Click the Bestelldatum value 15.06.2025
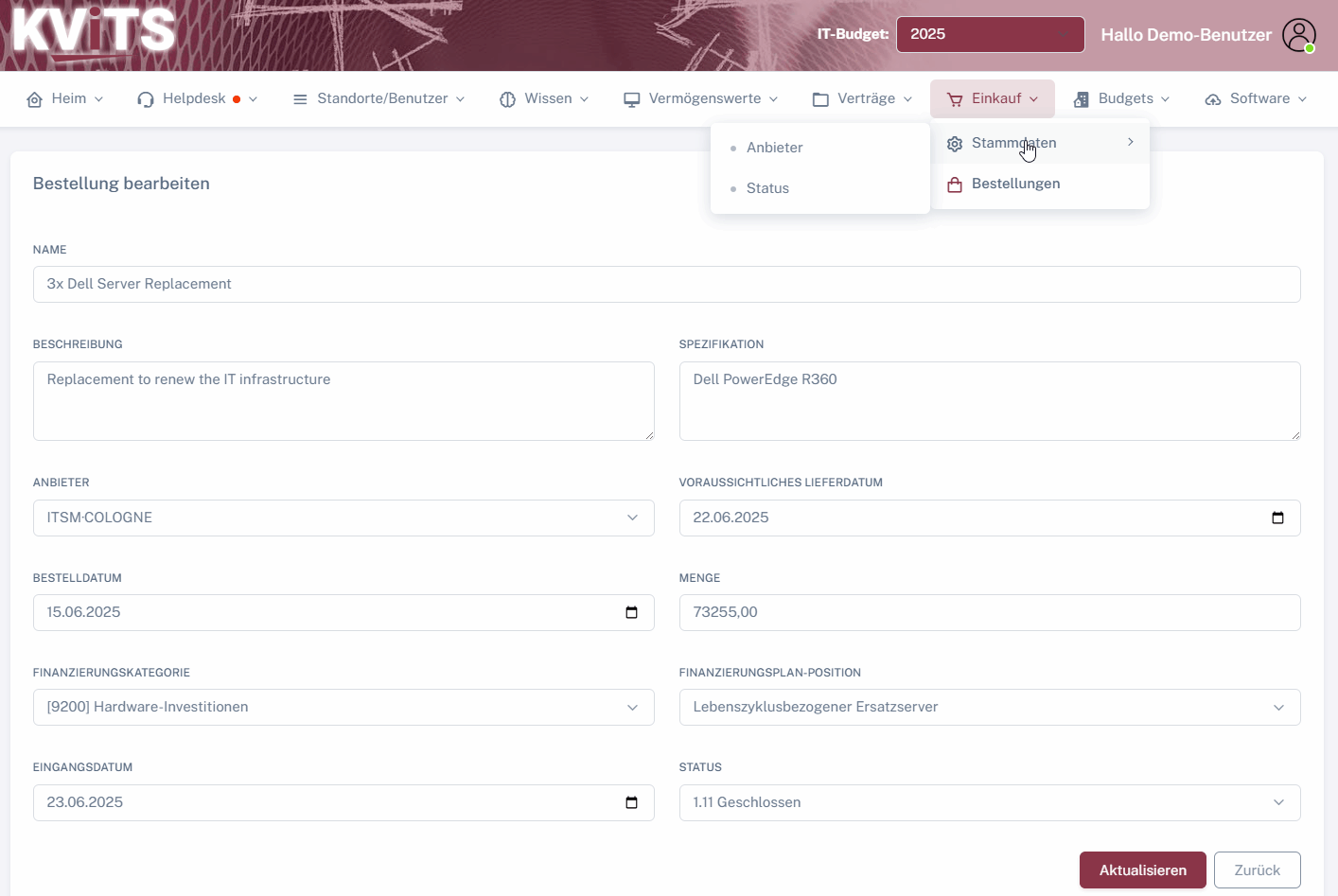The image size is (1338, 896). pyautogui.click(x=84, y=612)
